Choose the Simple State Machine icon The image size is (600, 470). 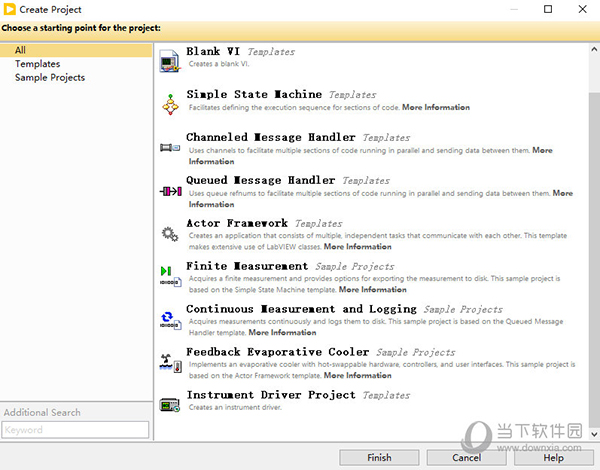point(170,104)
